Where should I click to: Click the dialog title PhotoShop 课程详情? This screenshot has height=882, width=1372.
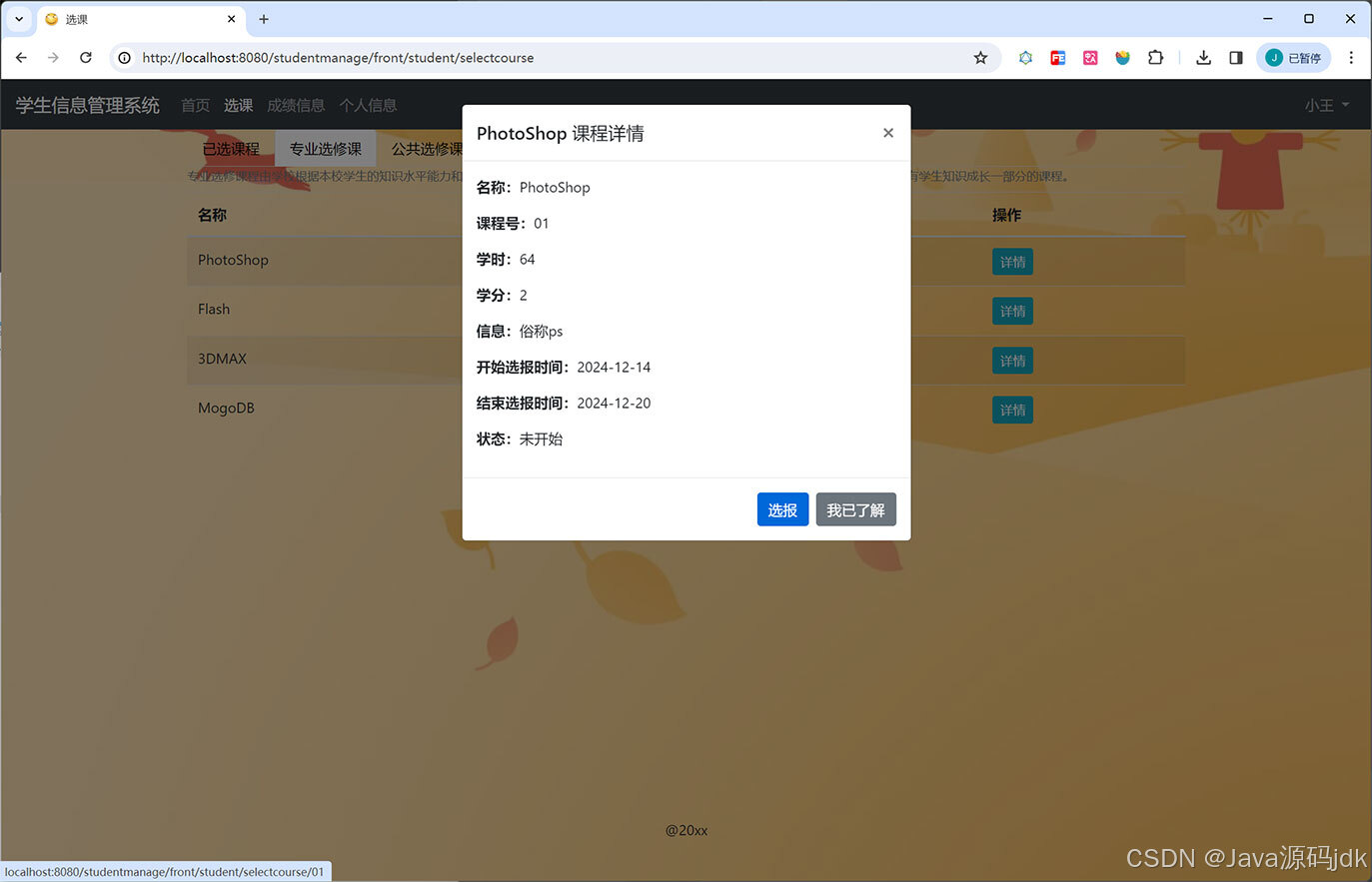click(561, 133)
